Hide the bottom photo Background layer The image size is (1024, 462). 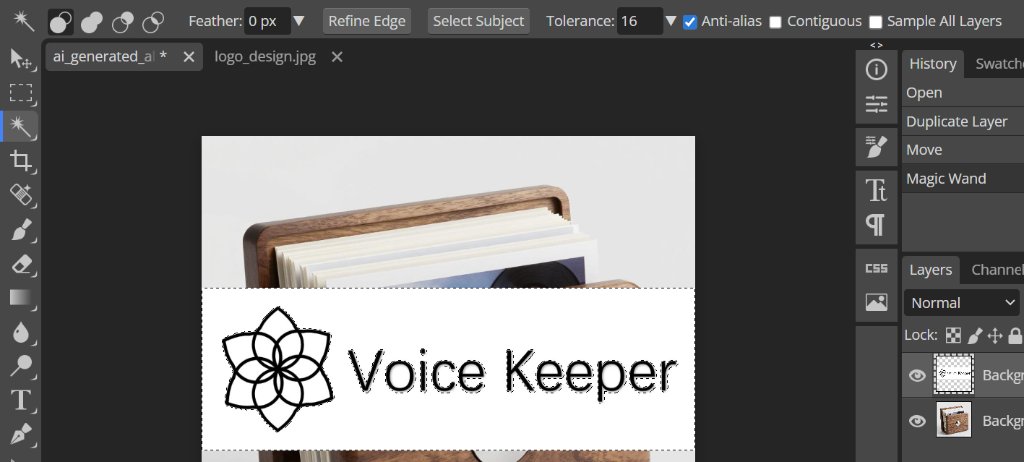pos(917,420)
